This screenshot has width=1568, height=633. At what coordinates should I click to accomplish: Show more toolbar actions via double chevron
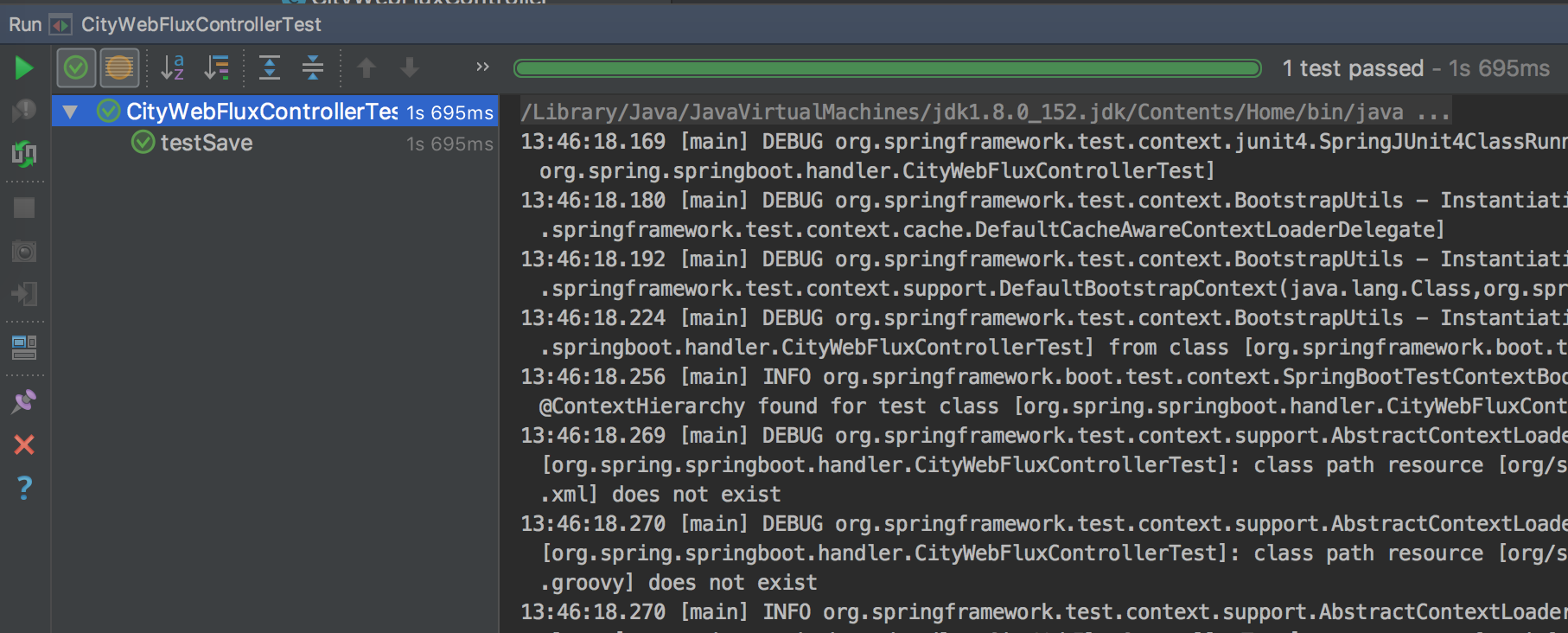[482, 67]
